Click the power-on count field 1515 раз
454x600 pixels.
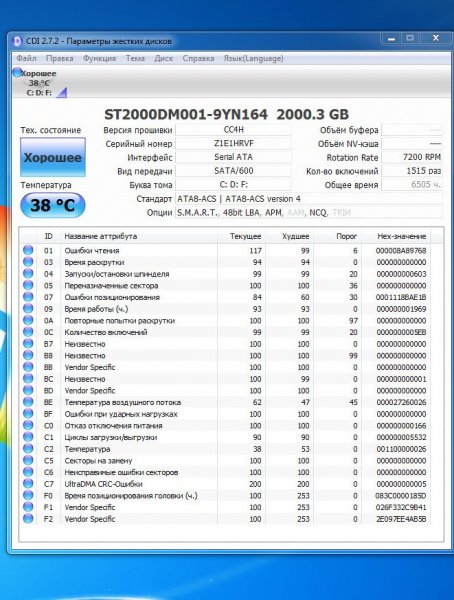click(x=412, y=171)
